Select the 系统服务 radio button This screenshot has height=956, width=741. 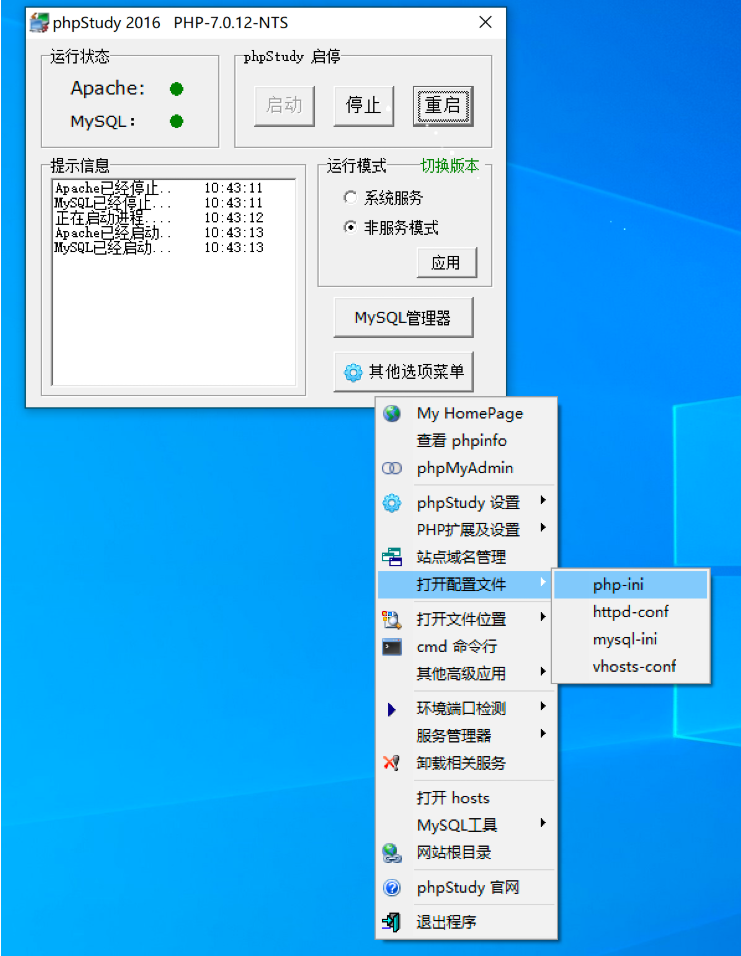click(x=350, y=198)
